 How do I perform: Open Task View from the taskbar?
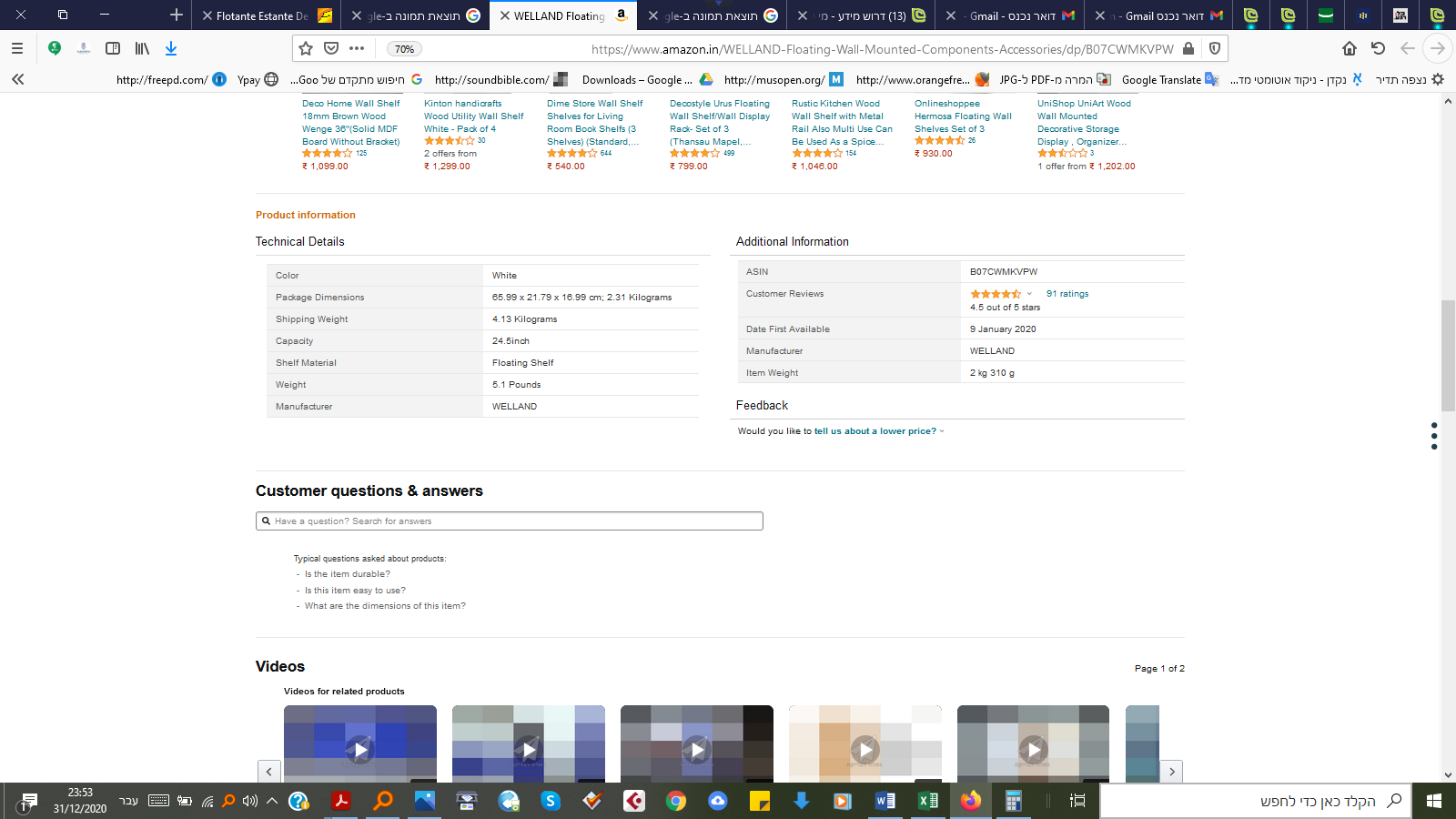point(1077,801)
